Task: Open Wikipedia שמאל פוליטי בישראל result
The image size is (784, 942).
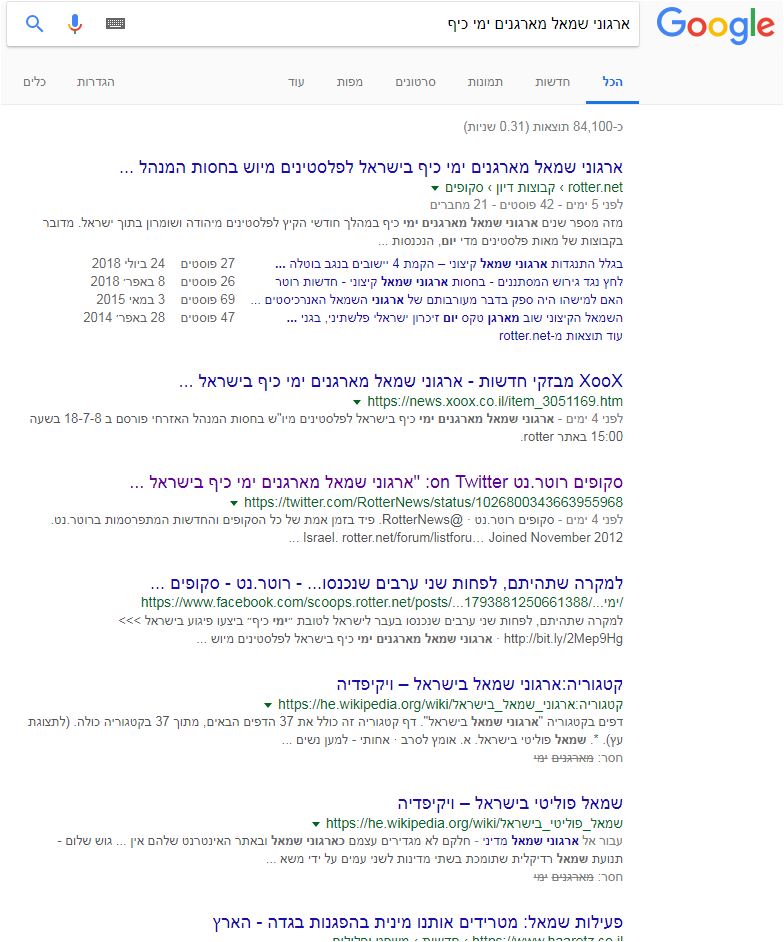Action: pos(510,803)
